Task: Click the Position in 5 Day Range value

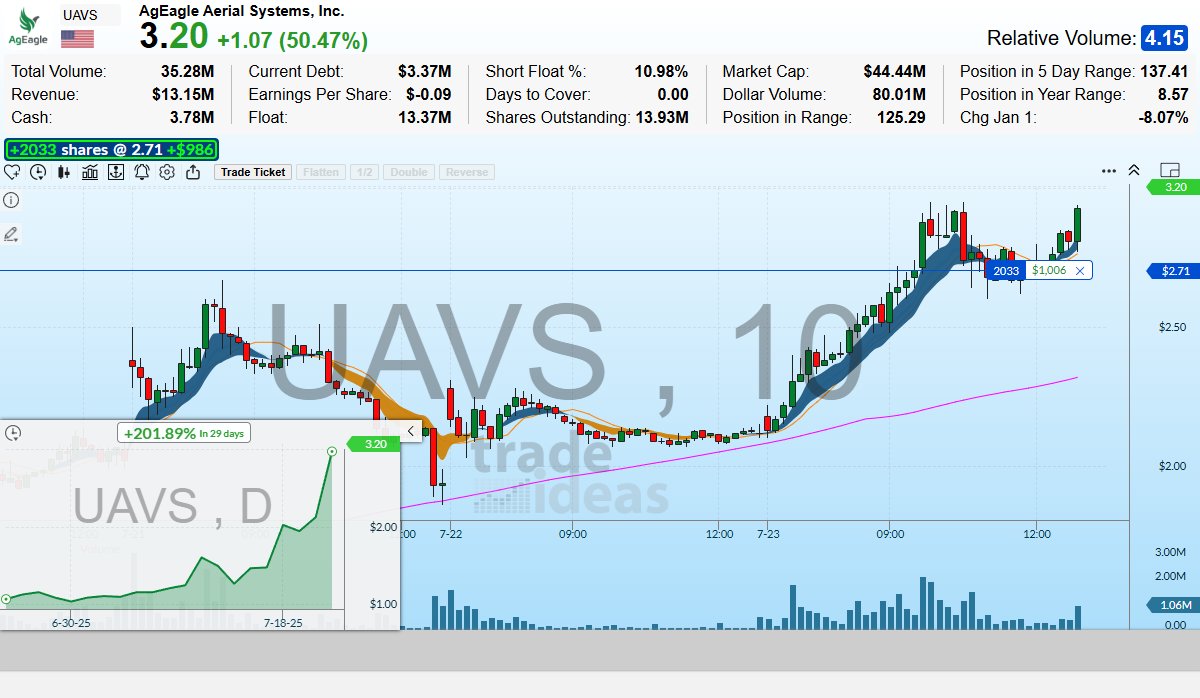Action: pos(1165,72)
